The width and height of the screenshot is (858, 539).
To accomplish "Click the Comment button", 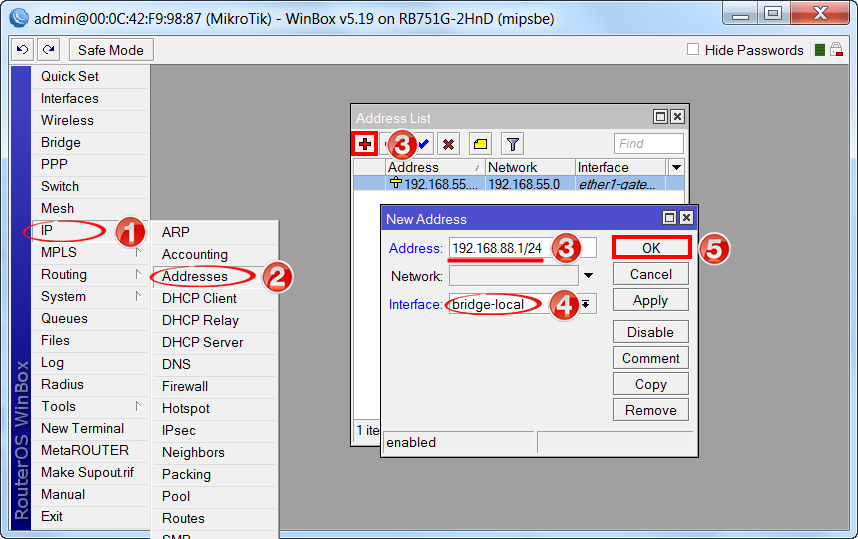I will pyautogui.click(x=651, y=358).
